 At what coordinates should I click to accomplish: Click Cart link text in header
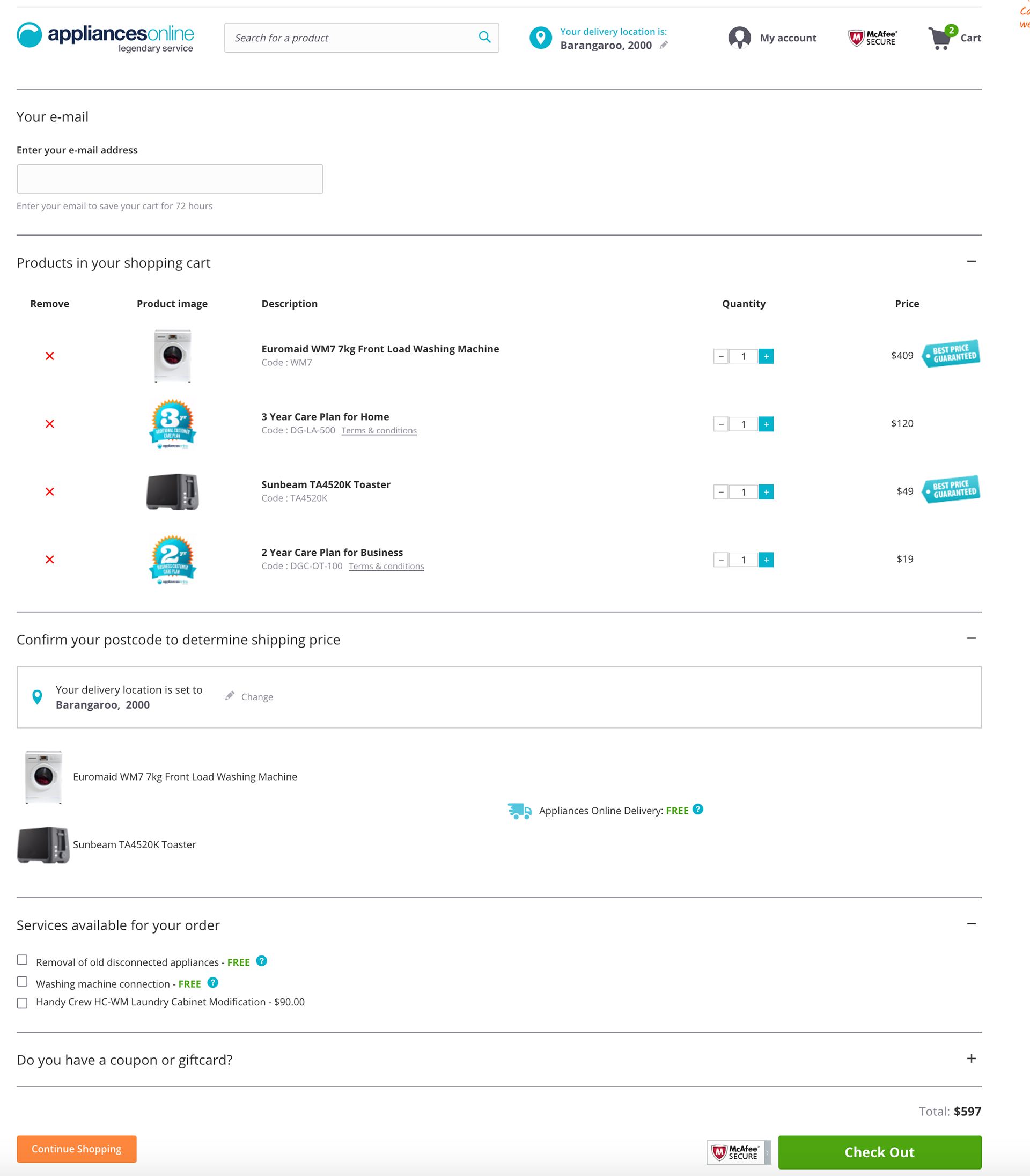971,38
